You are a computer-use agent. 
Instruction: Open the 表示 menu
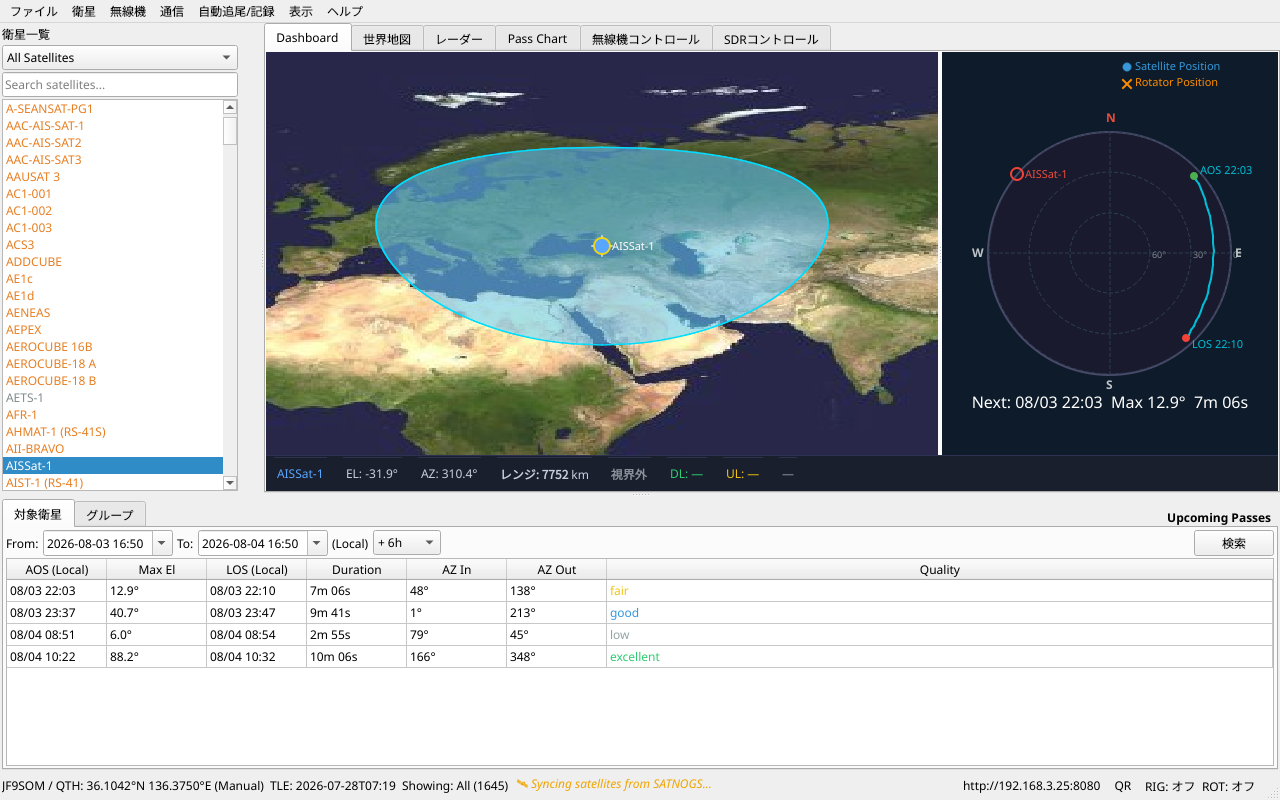[301, 11]
